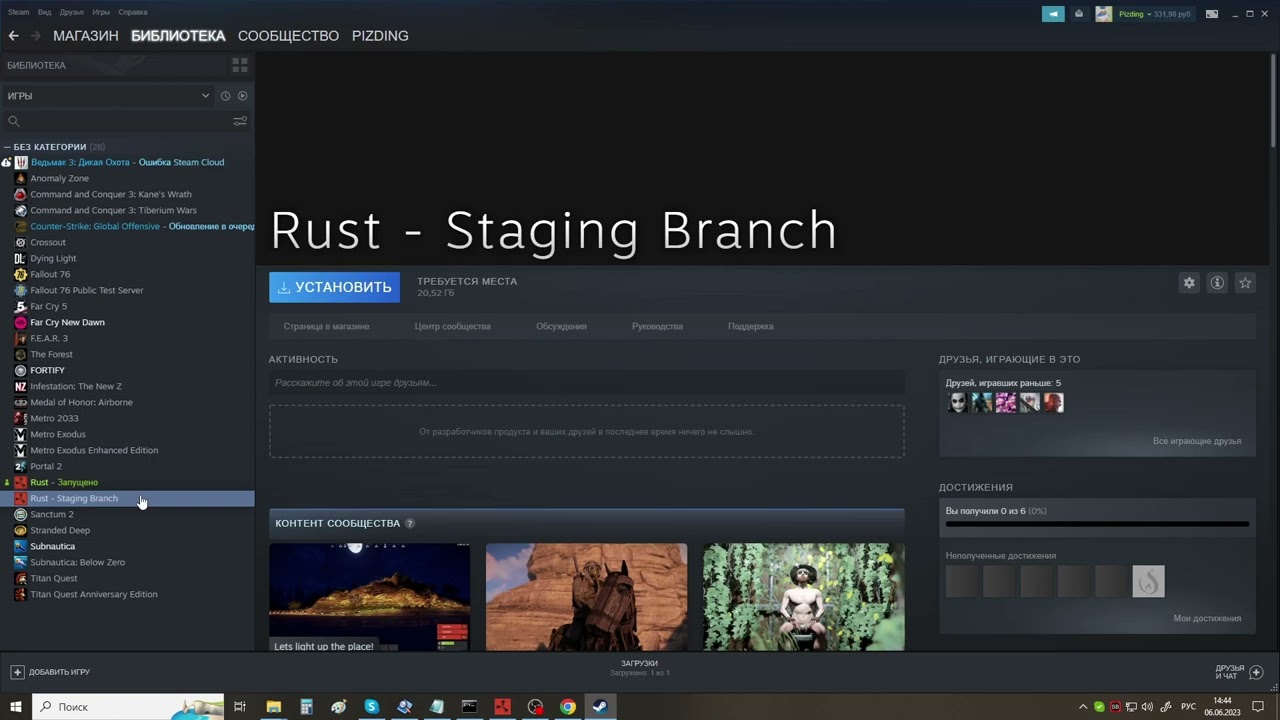Open Страница в магазине link

tap(326, 326)
